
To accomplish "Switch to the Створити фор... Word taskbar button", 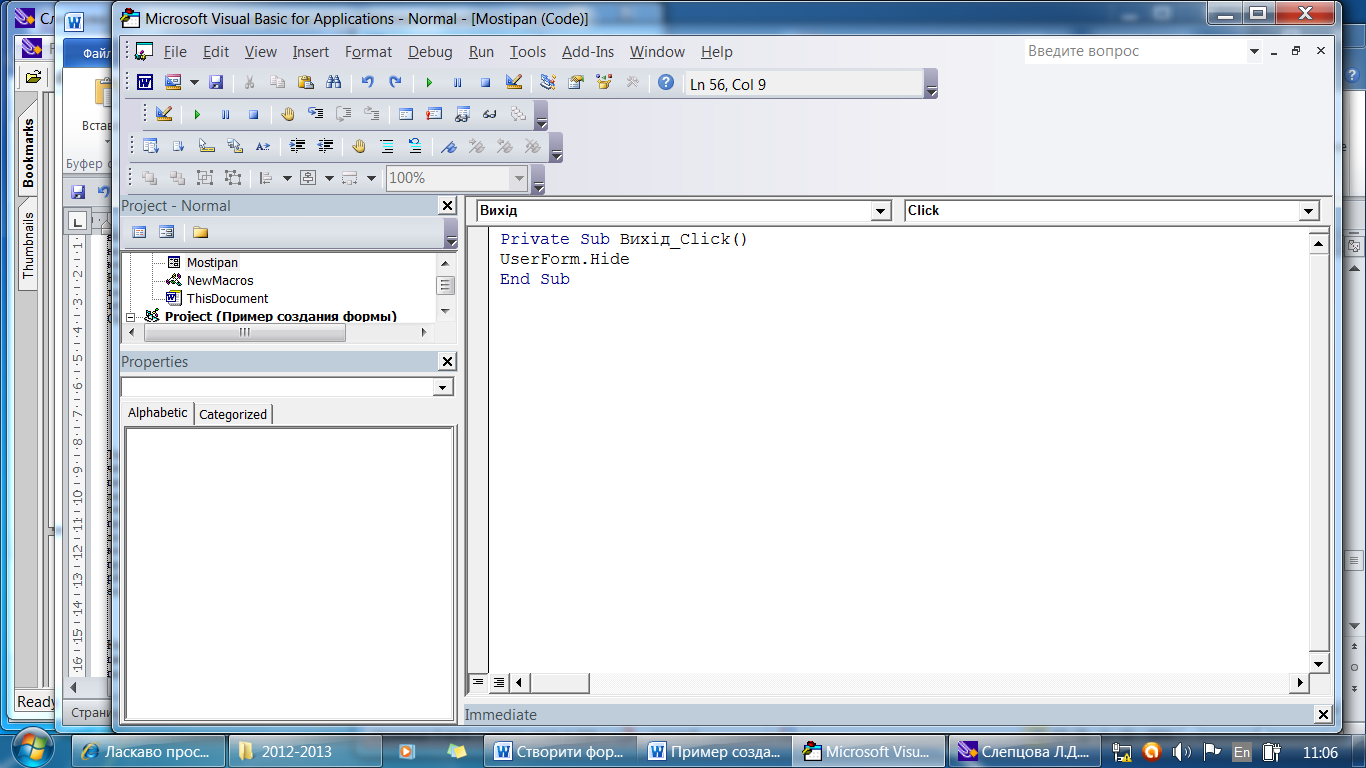I will tap(561, 751).
